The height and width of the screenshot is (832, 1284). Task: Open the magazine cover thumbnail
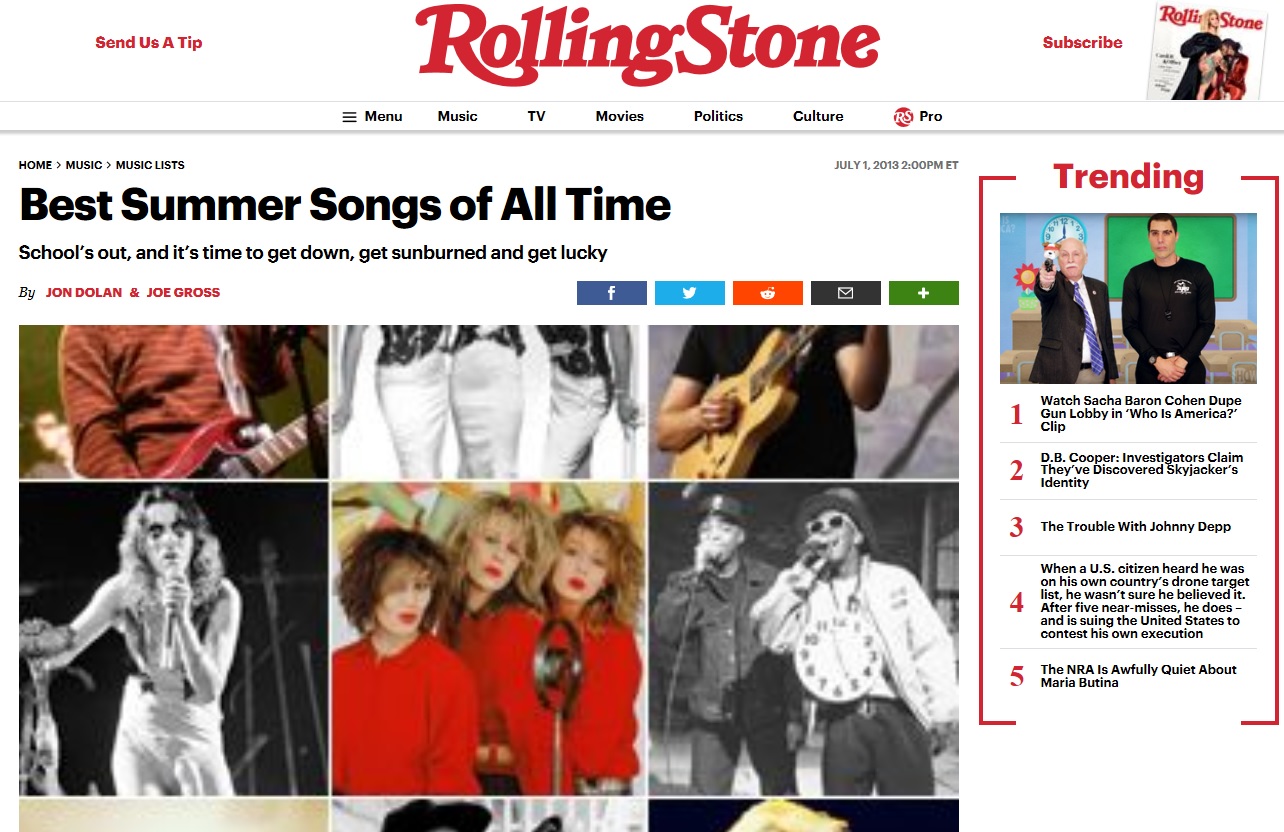[x=1207, y=50]
